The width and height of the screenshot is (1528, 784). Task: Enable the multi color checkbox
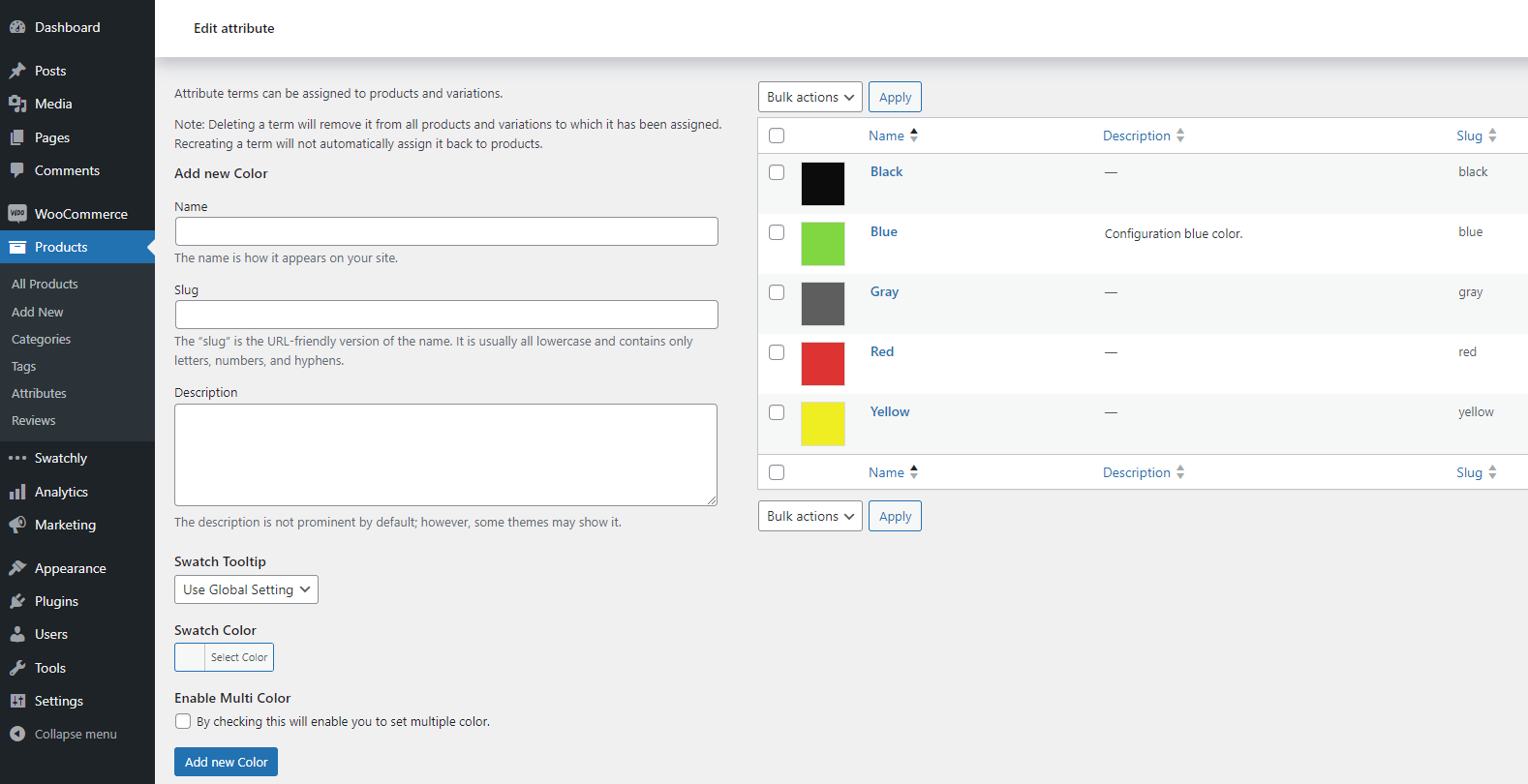tap(183, 721)
